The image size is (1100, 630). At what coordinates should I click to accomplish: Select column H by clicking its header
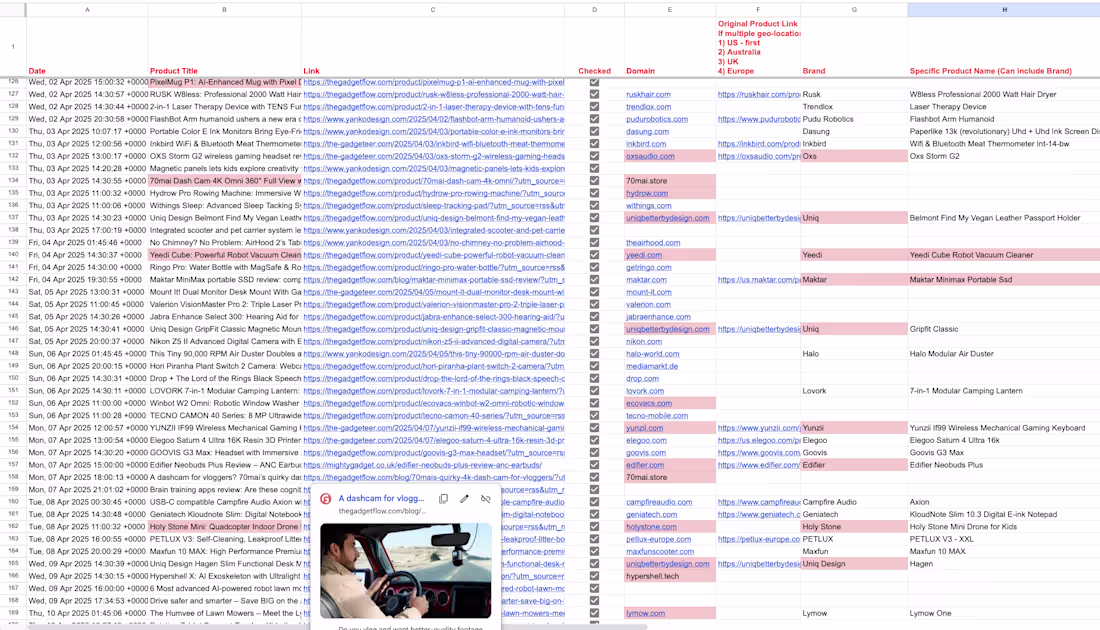[1005, 9]
